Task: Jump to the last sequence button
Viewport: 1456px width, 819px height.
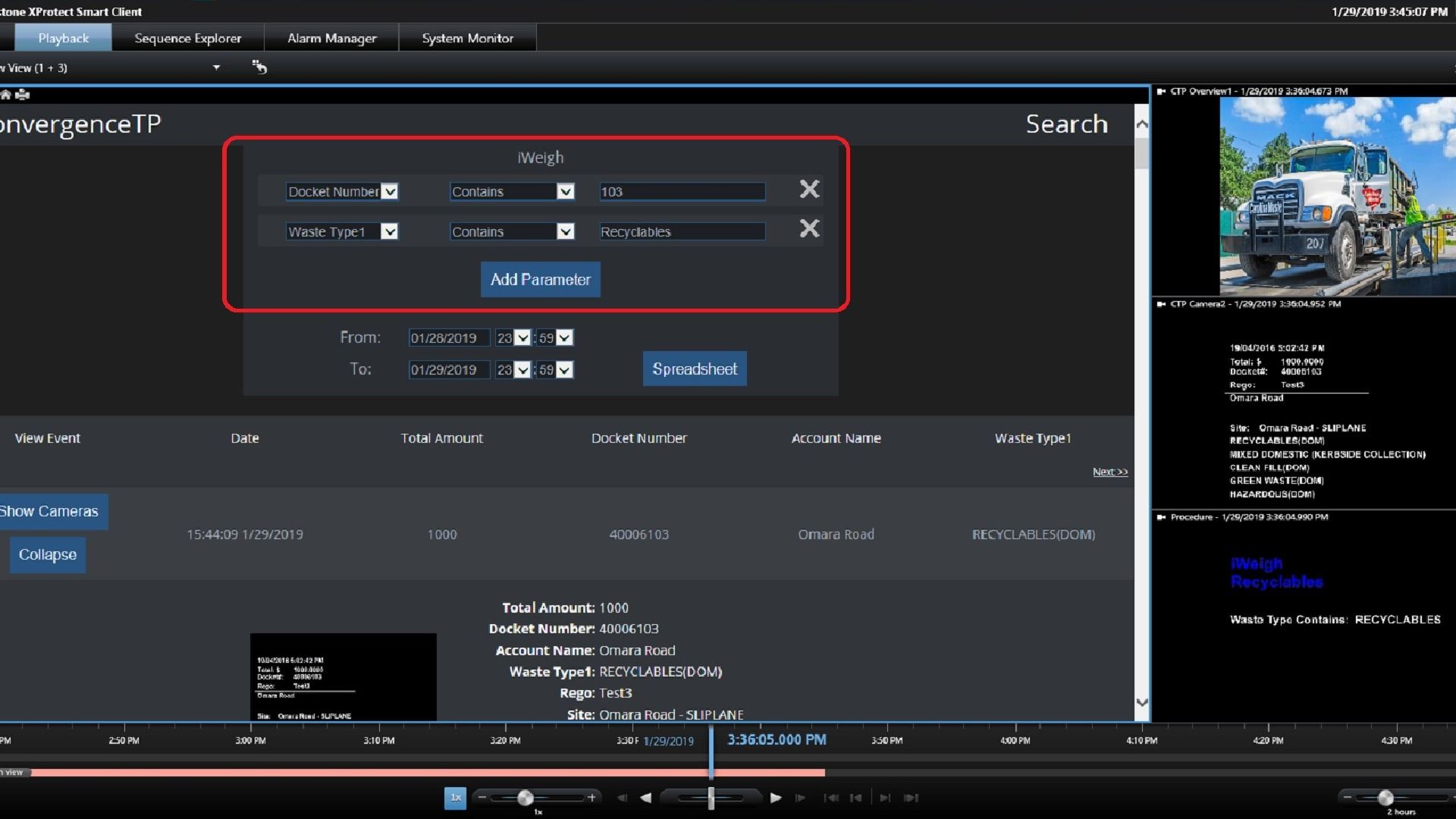Action: (912, 798)
